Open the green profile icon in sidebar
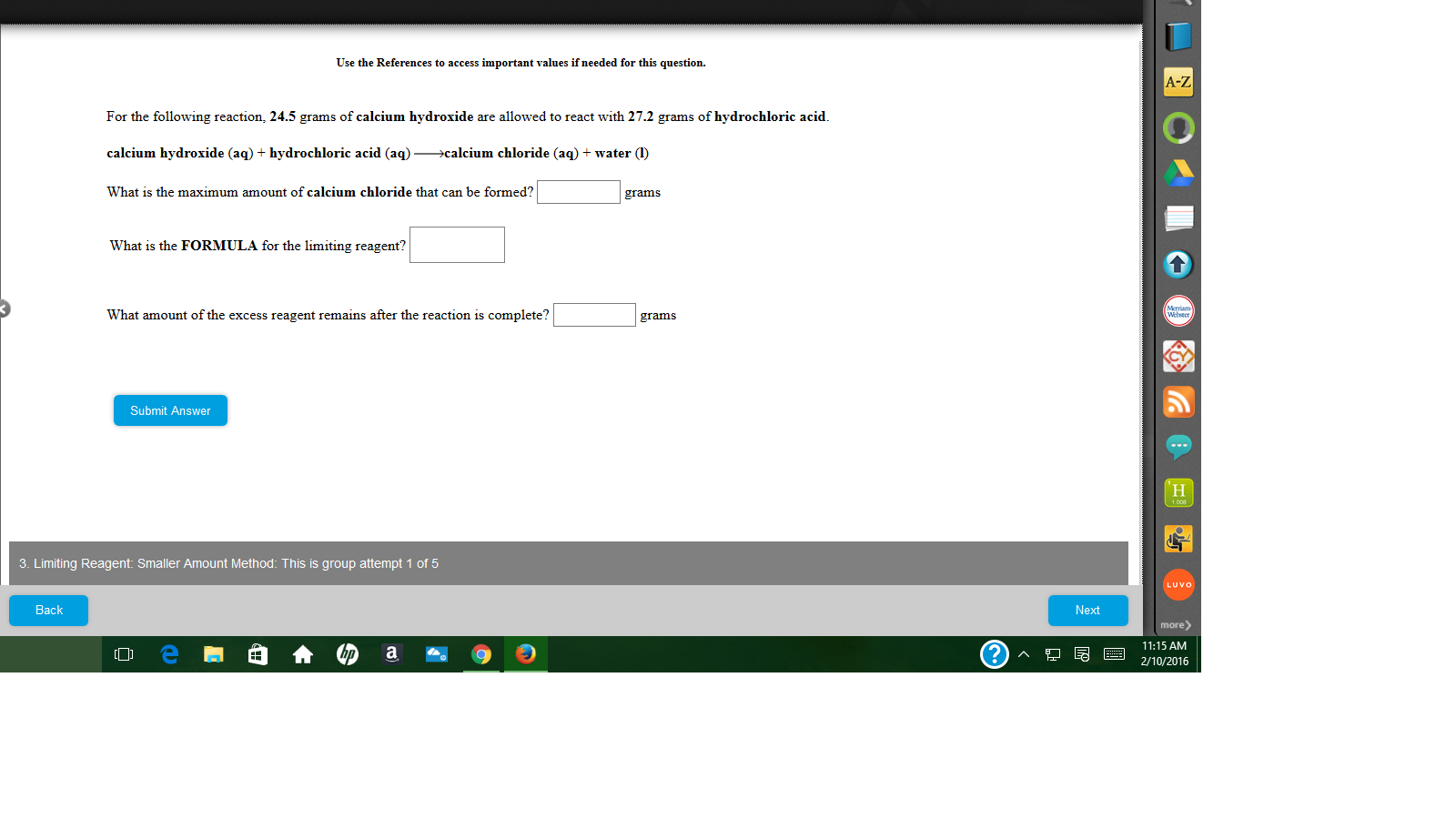 pyautogui.click(x=1178, y=127)
